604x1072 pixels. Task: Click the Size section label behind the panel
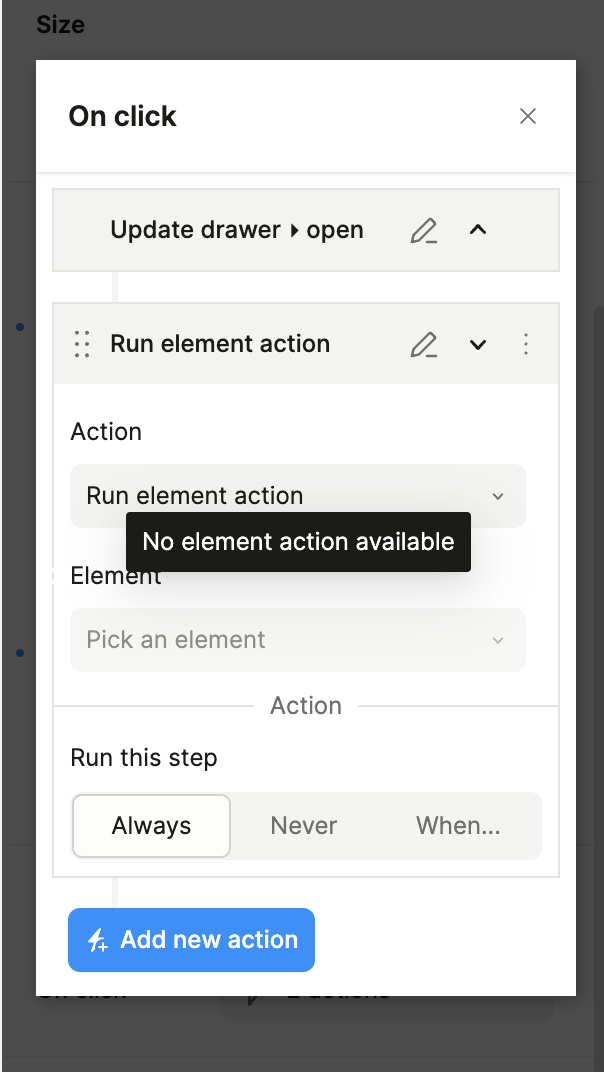click(x=60, y=24)
